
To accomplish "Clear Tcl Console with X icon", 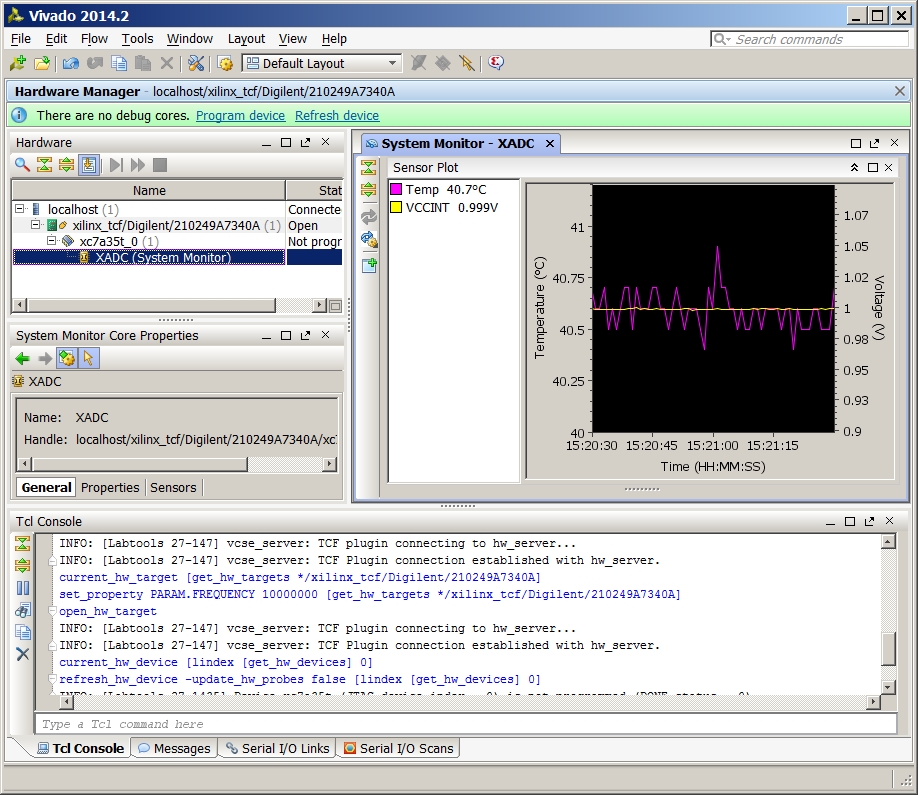I will pyautogui.click(x=23, y=654).
